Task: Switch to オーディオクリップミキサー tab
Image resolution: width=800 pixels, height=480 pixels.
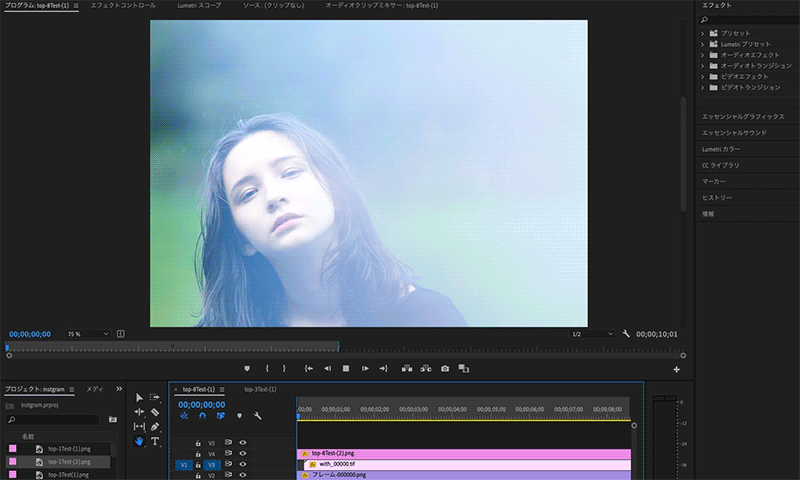Action: pyautogui.click(x=382, y=6)
